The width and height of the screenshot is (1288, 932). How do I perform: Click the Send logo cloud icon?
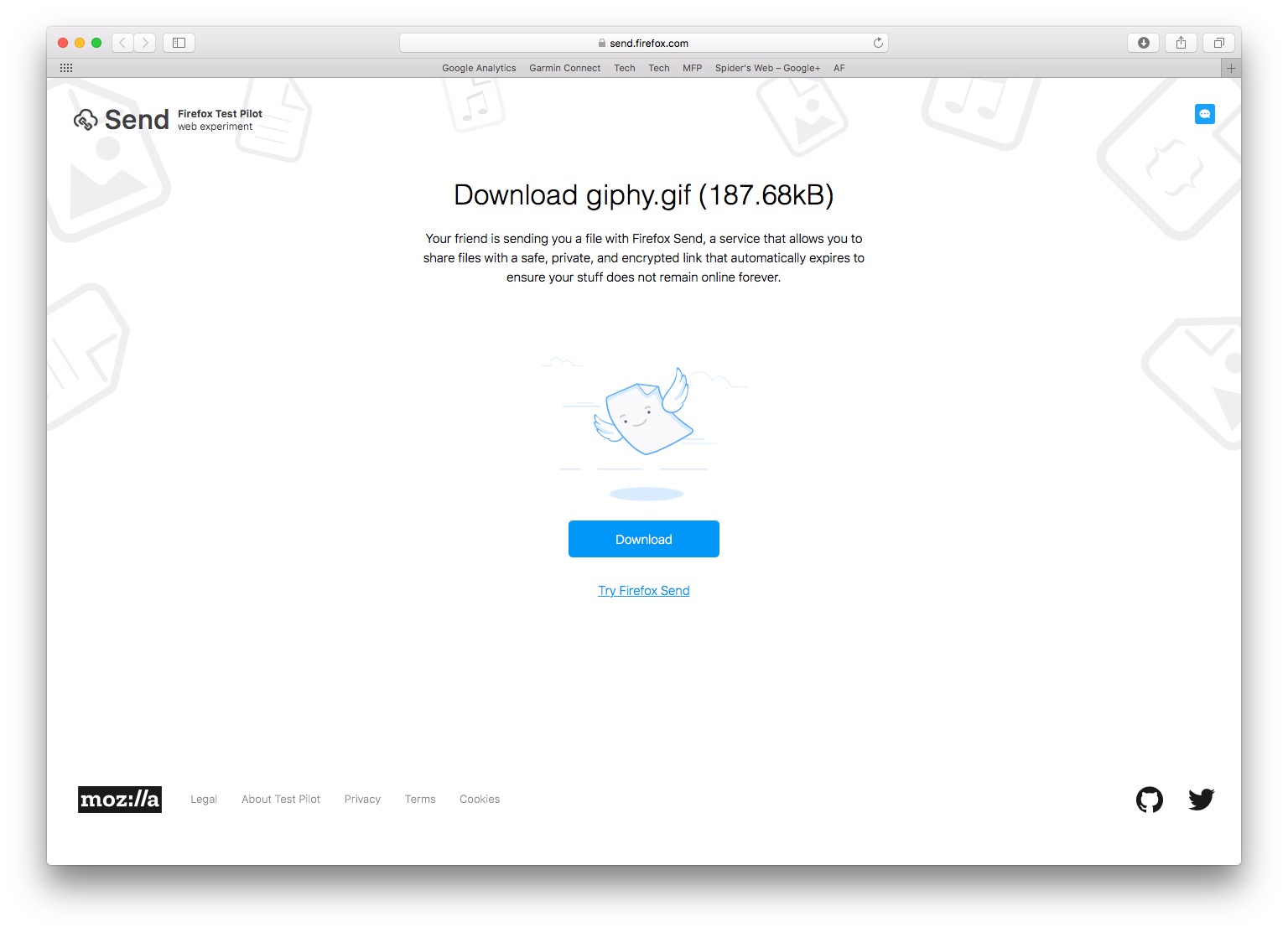click(x=86, y=120)
